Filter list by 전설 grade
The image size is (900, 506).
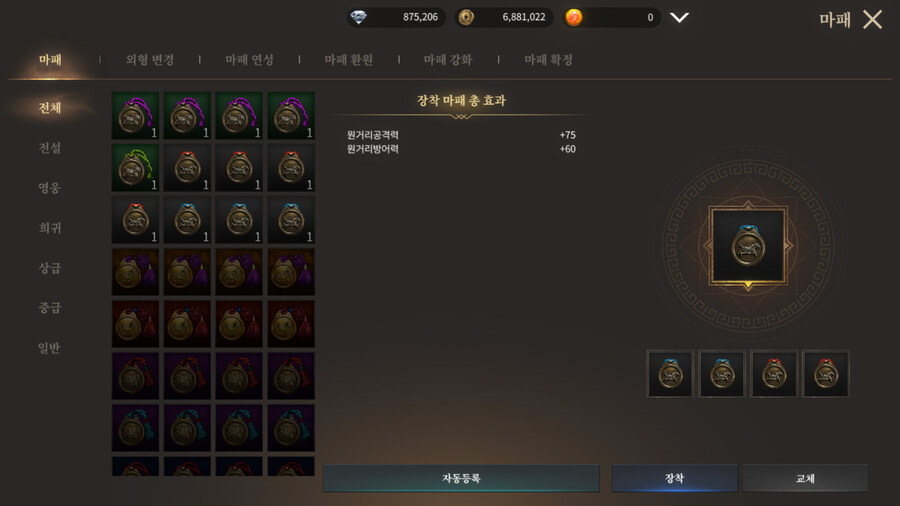coord(50,148)
